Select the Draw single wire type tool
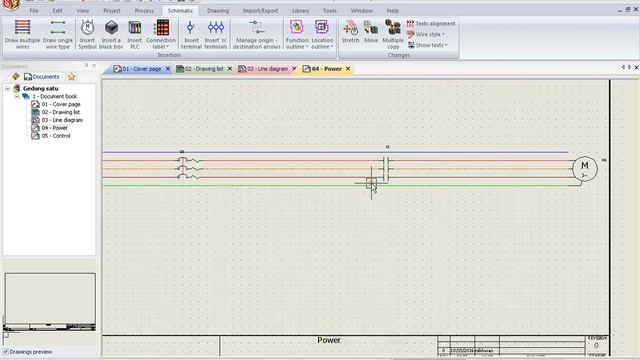The image size is (640, 360). [x=58, y=34]
